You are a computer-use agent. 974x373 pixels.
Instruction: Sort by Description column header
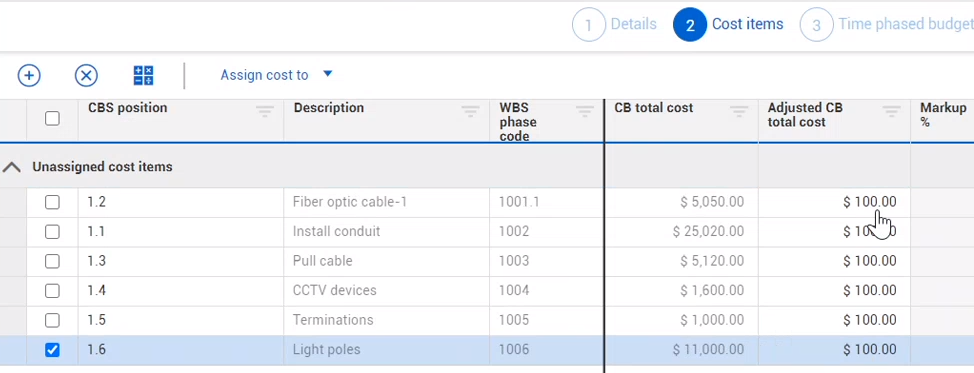[x=329, y=108]
